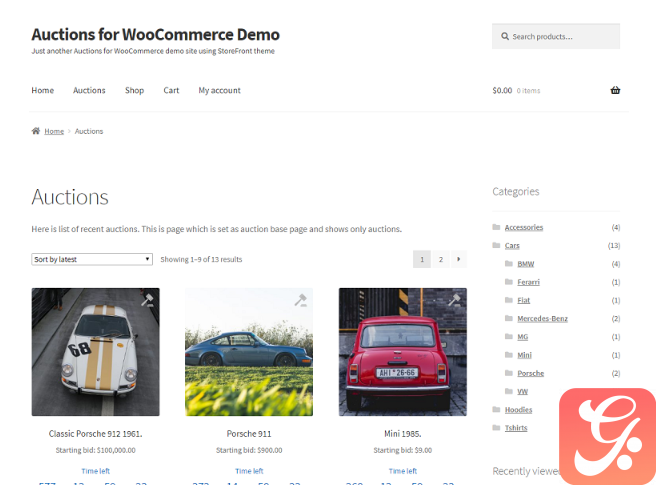Click the Starting bid: $900.00 text
The width and height of the screenshot is (656, 485).
[x=249, y=450]
